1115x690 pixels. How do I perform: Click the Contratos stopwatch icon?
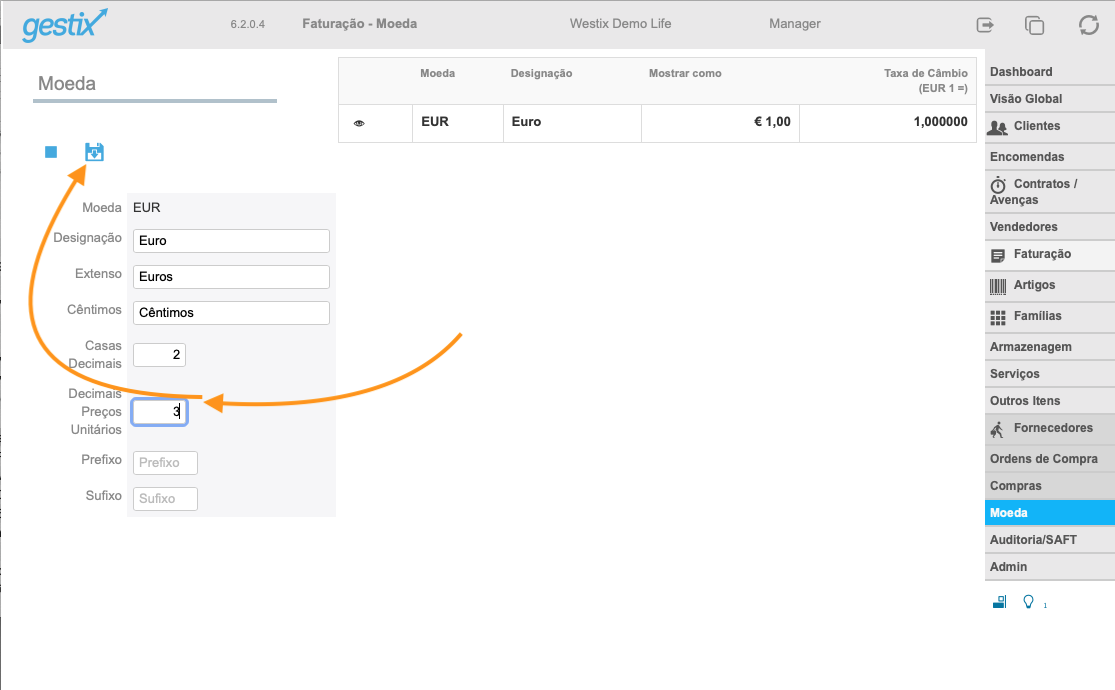click(x=998, y=185)
